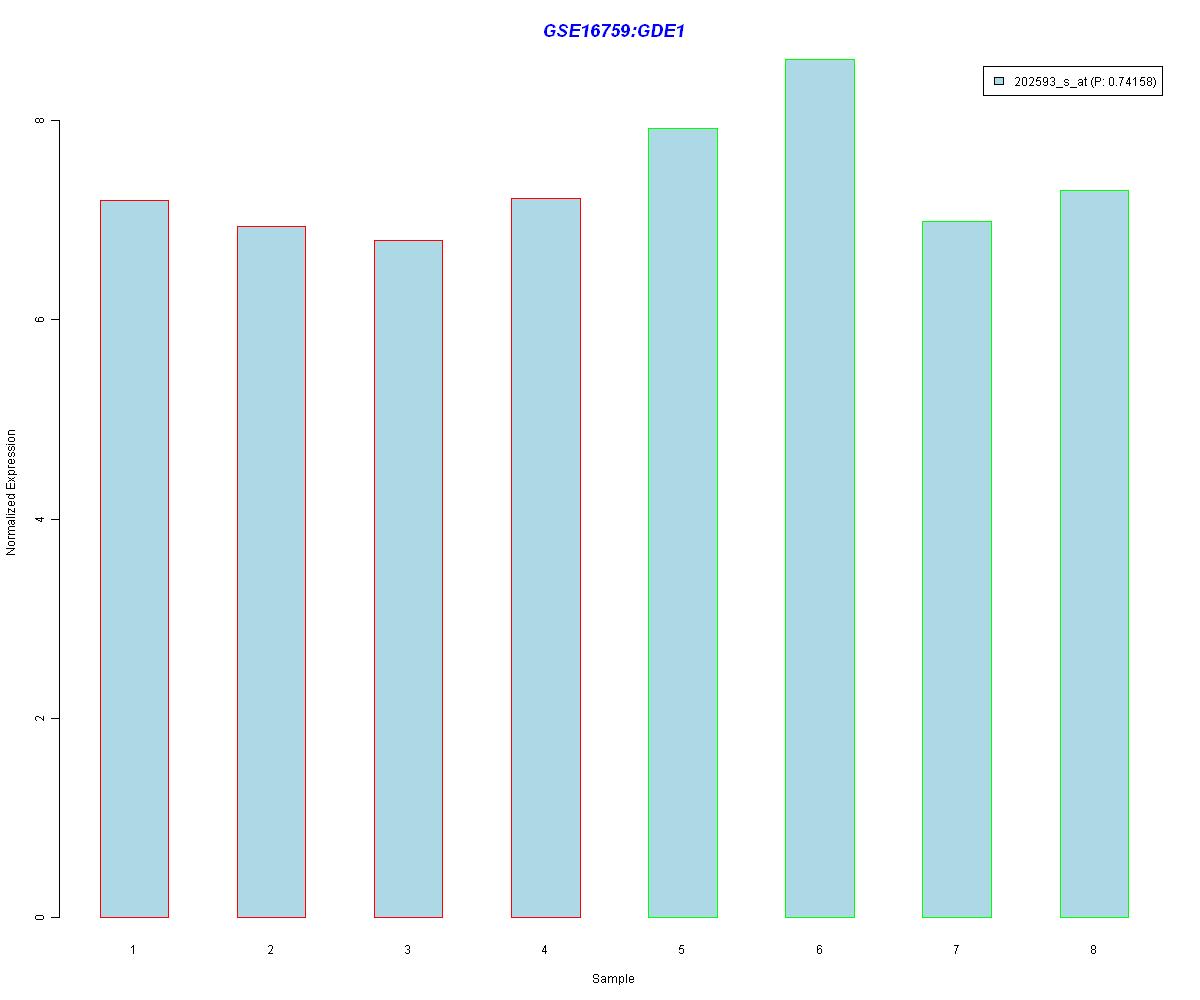Click y-axis tick value 4
Screen dimensions: 1200x1000
coord(40,519)
